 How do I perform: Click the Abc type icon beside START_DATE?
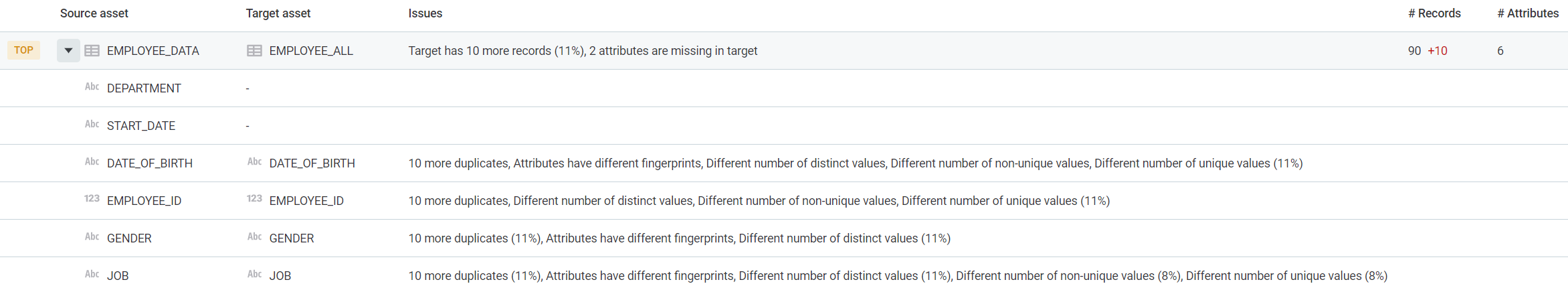(x=92, y=125)
